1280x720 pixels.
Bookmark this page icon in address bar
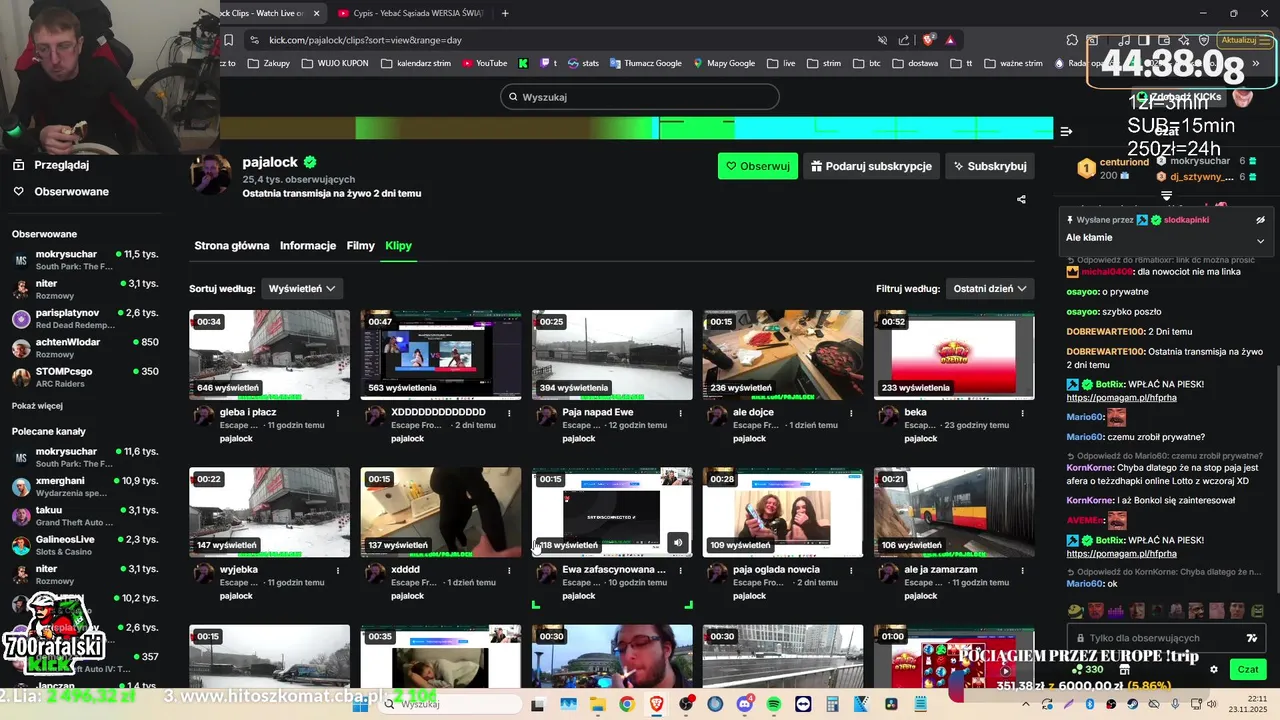coord(228,40)
